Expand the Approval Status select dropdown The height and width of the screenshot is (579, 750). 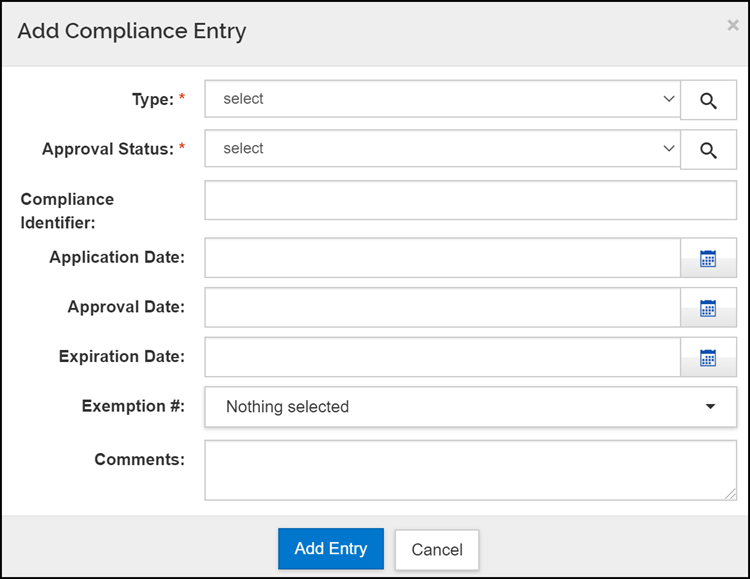(442, 149)
